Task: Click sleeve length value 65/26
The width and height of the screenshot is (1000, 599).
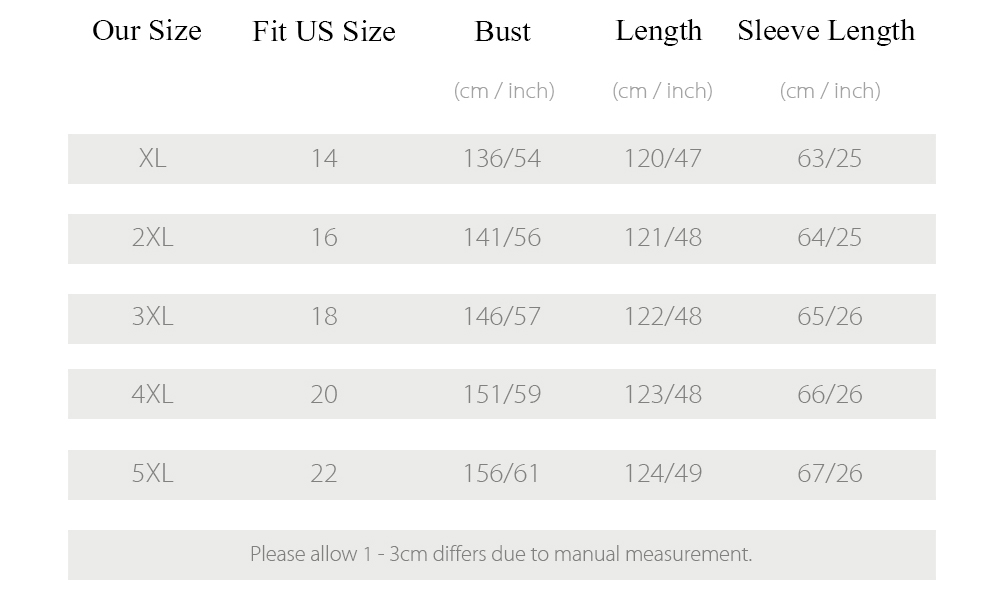Action: click(830, 316)
